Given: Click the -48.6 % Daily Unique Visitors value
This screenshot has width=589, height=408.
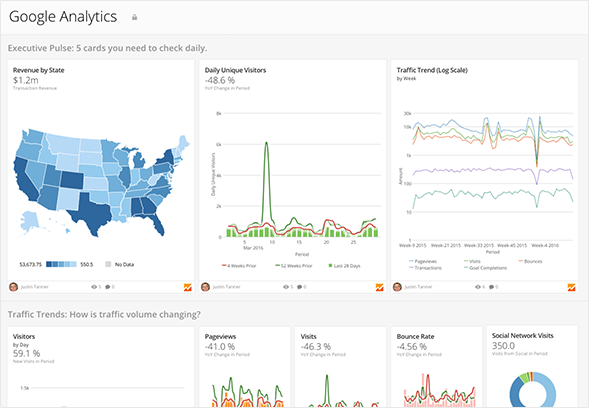Looking at the screenshot, I should click(x=220, y=80).
